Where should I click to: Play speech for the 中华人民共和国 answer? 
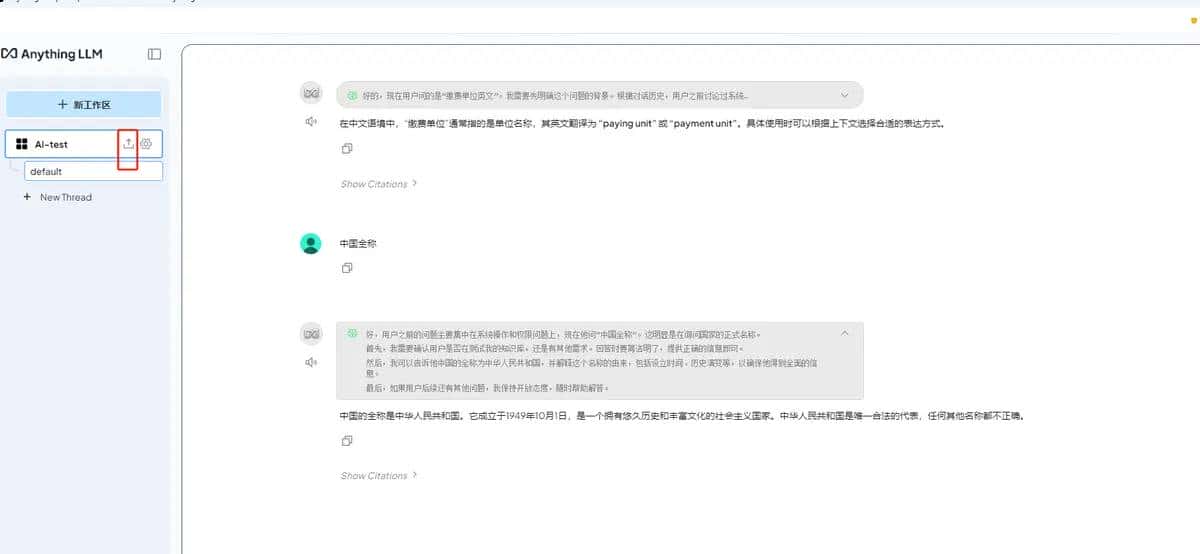pos(311,362)
